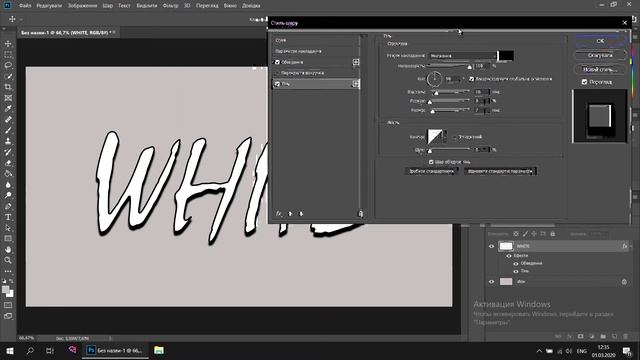Delete layer trash icon in Layers panel

point(625,336)
